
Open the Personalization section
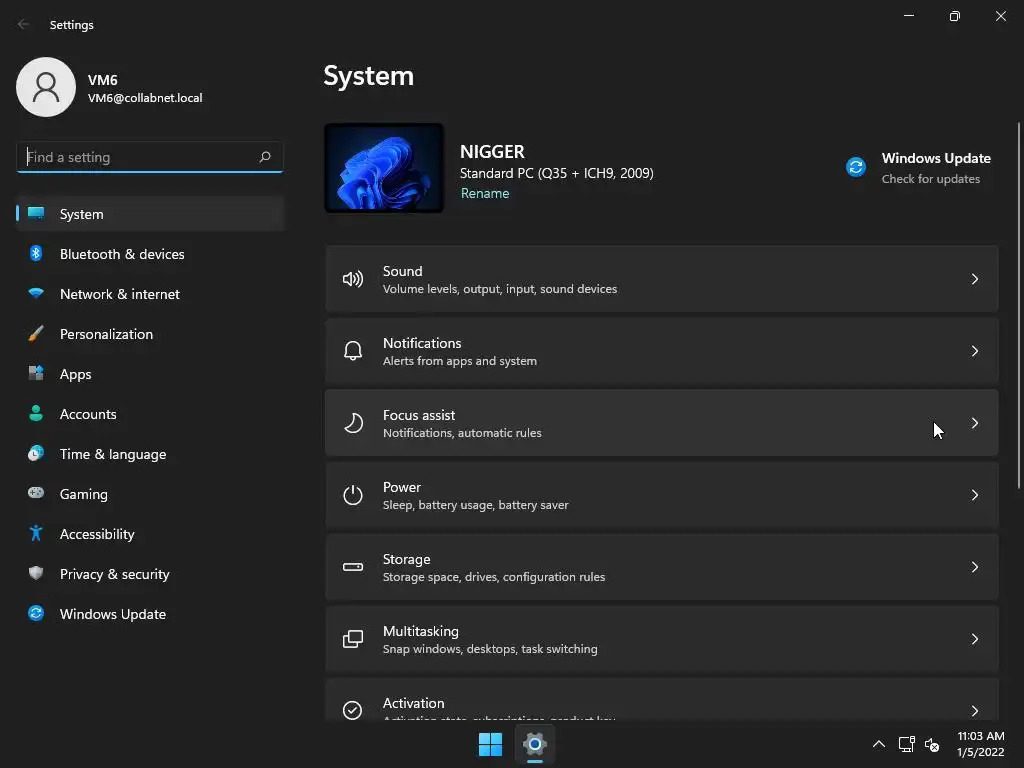tap(106, 334)
